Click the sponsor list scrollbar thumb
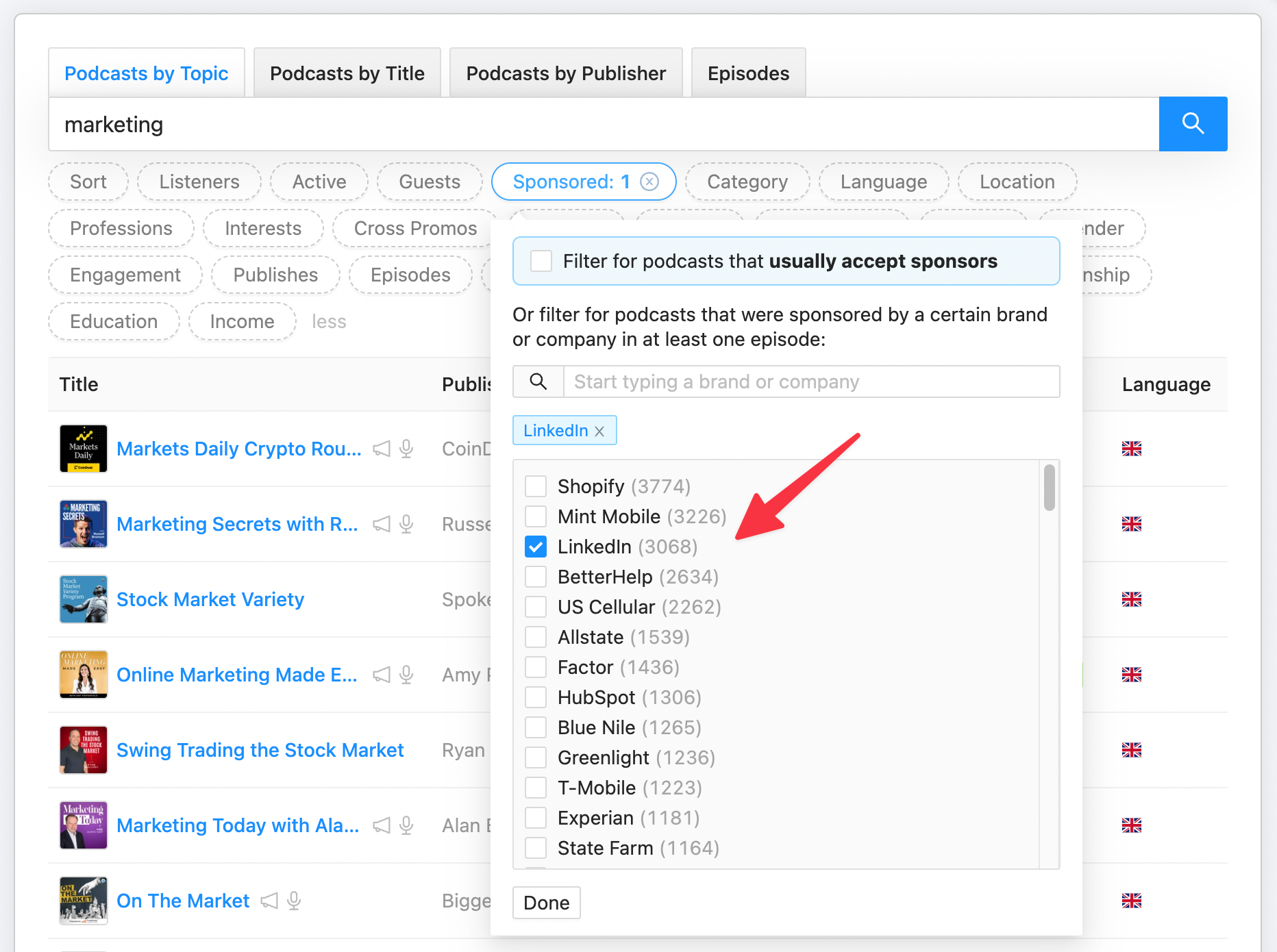 click(x=1050, y=488)
